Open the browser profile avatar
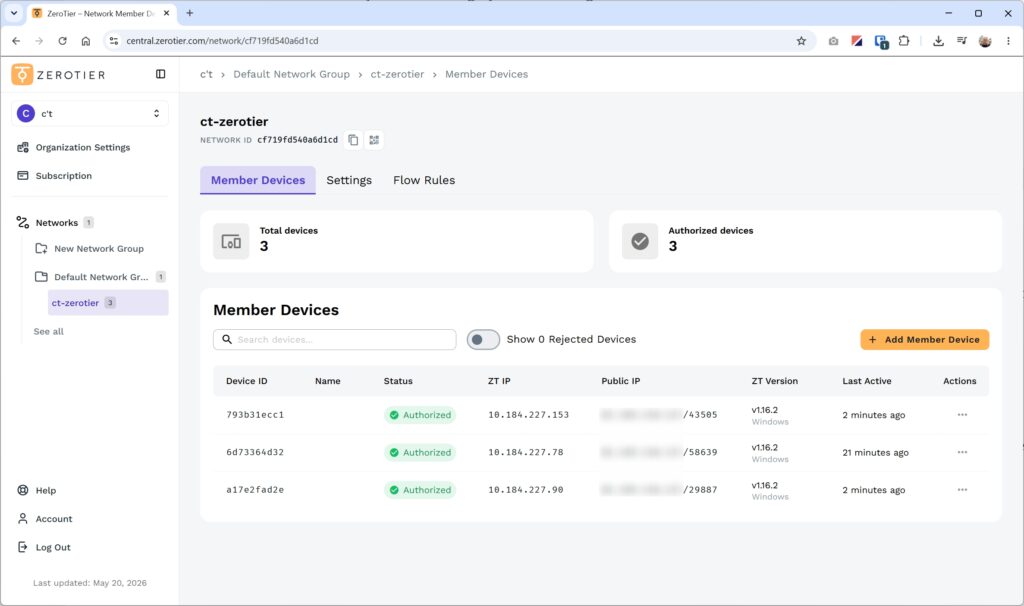The height and width of the screenshot is (606, 1024). point(985,40)
